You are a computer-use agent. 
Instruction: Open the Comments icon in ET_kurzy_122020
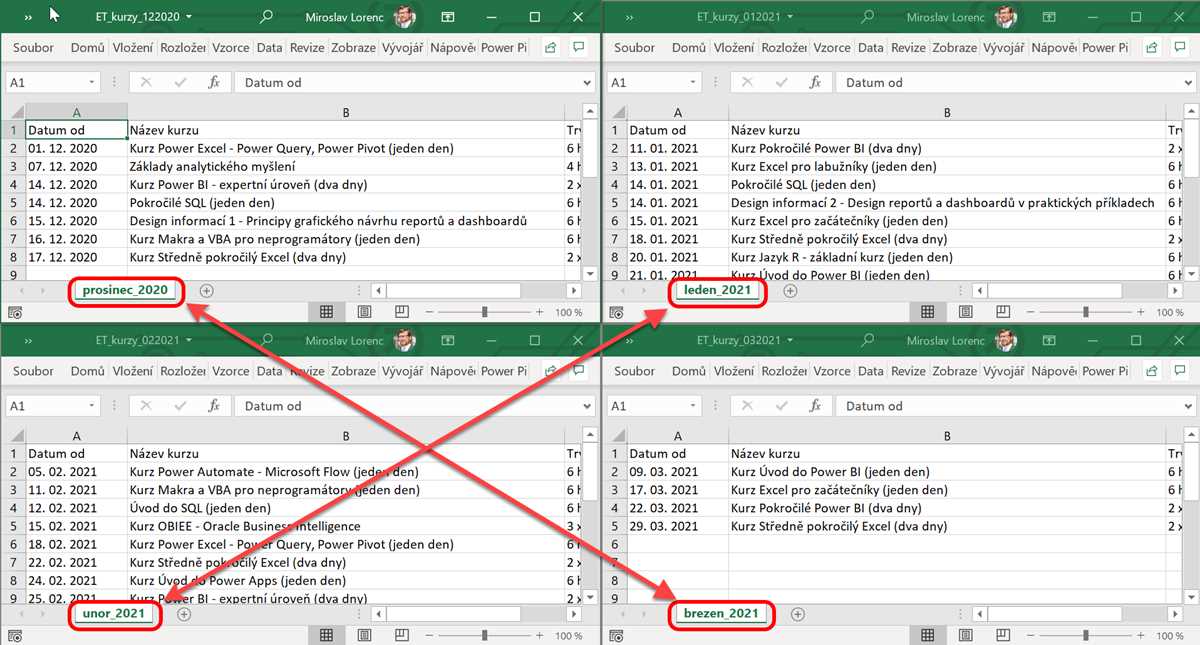pos(579,47)
